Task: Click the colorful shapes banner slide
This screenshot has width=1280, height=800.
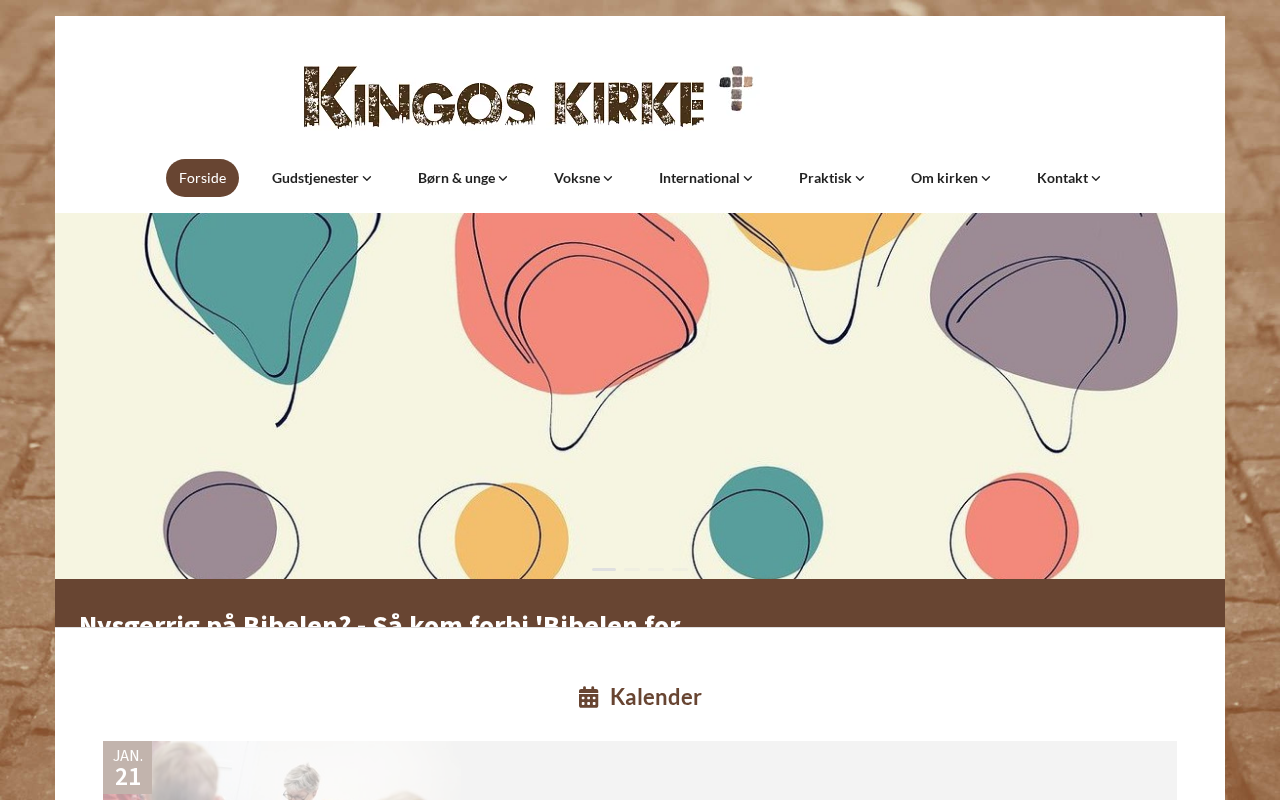Action: (x=640, y=396)
